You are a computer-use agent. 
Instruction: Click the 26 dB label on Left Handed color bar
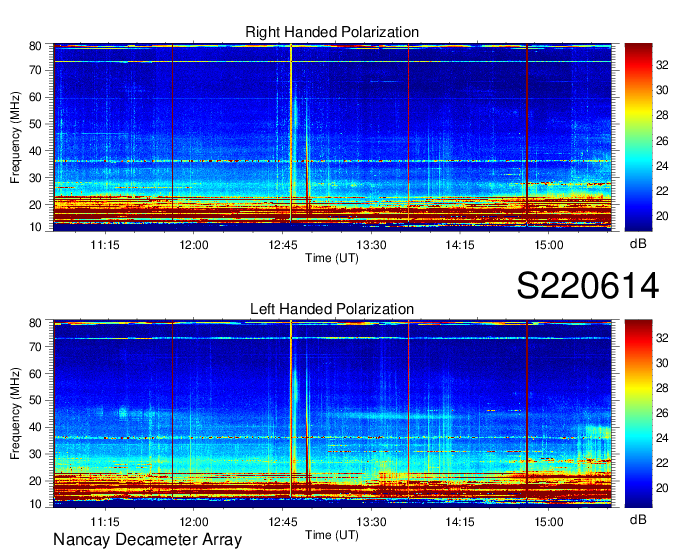coord(662,413)
